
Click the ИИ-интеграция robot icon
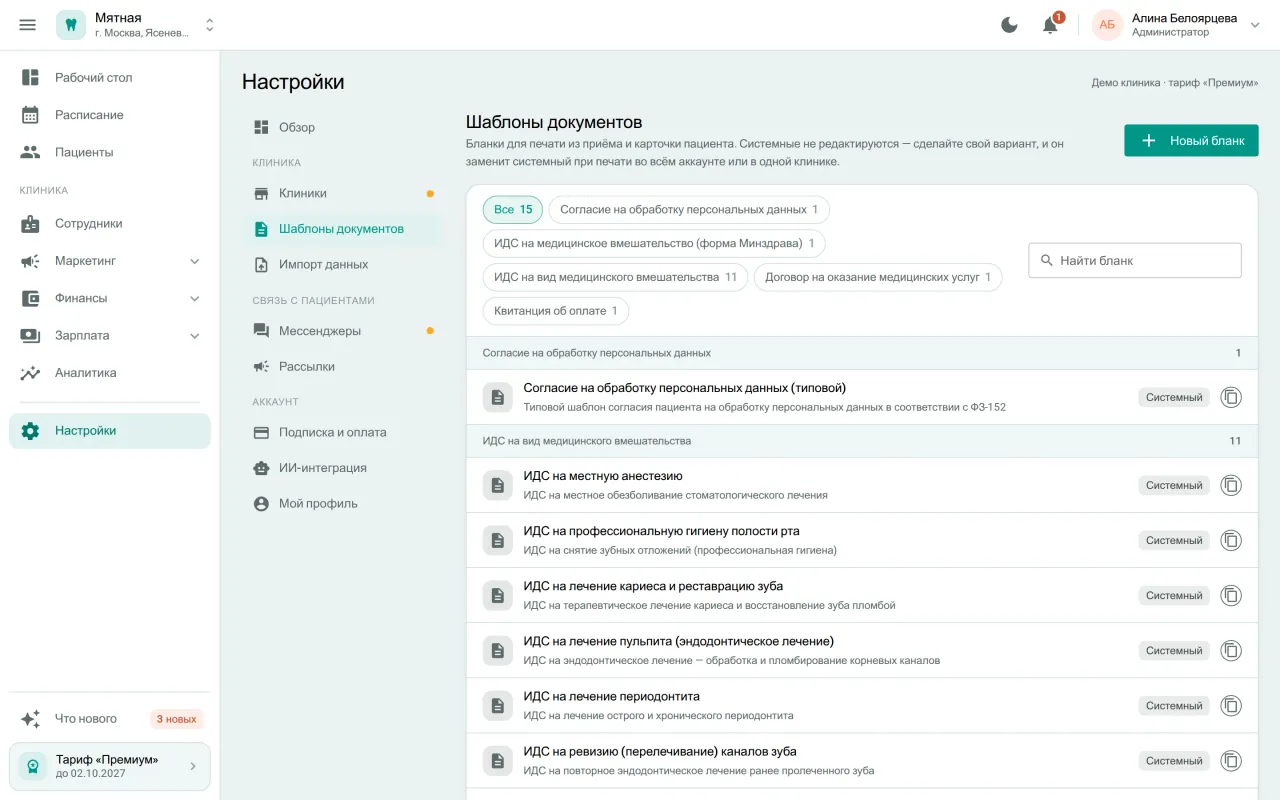tap(261, 468)
